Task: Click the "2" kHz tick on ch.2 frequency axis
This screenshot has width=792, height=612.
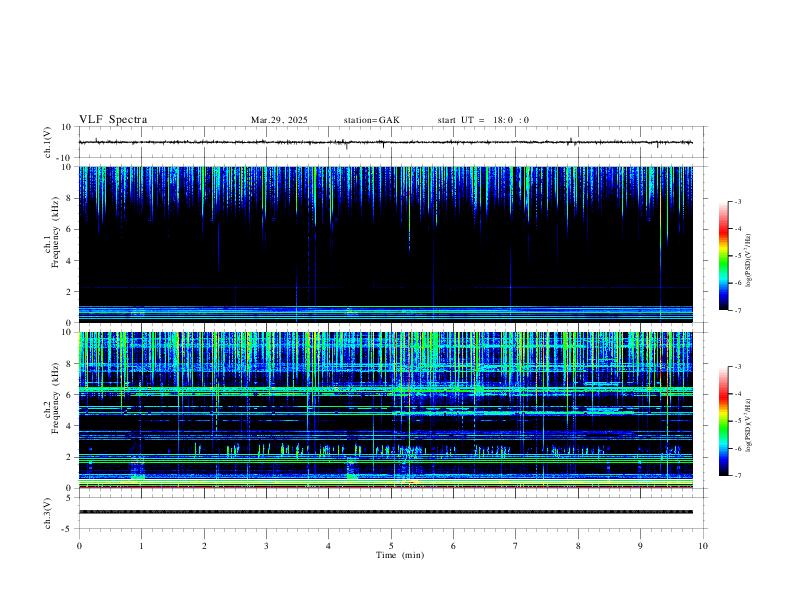Action: 69,457
